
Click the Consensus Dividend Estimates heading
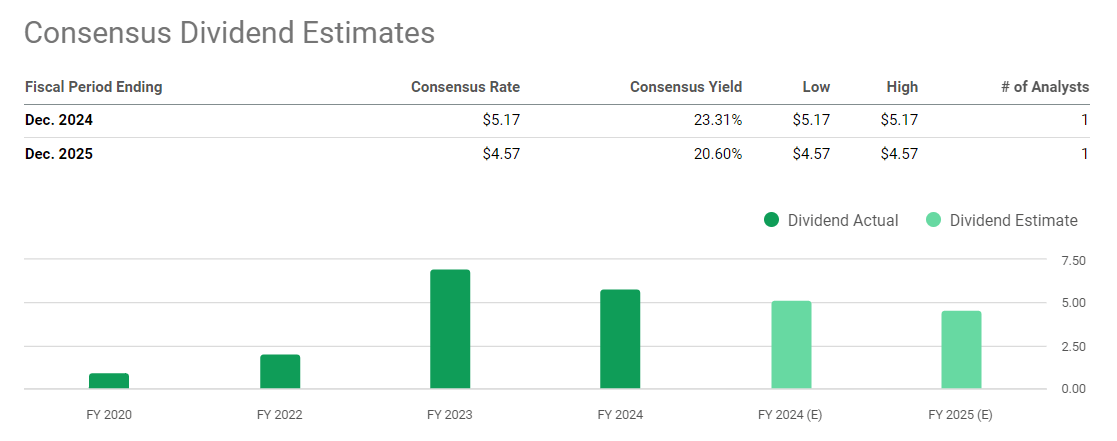click(x=229, y=32)
